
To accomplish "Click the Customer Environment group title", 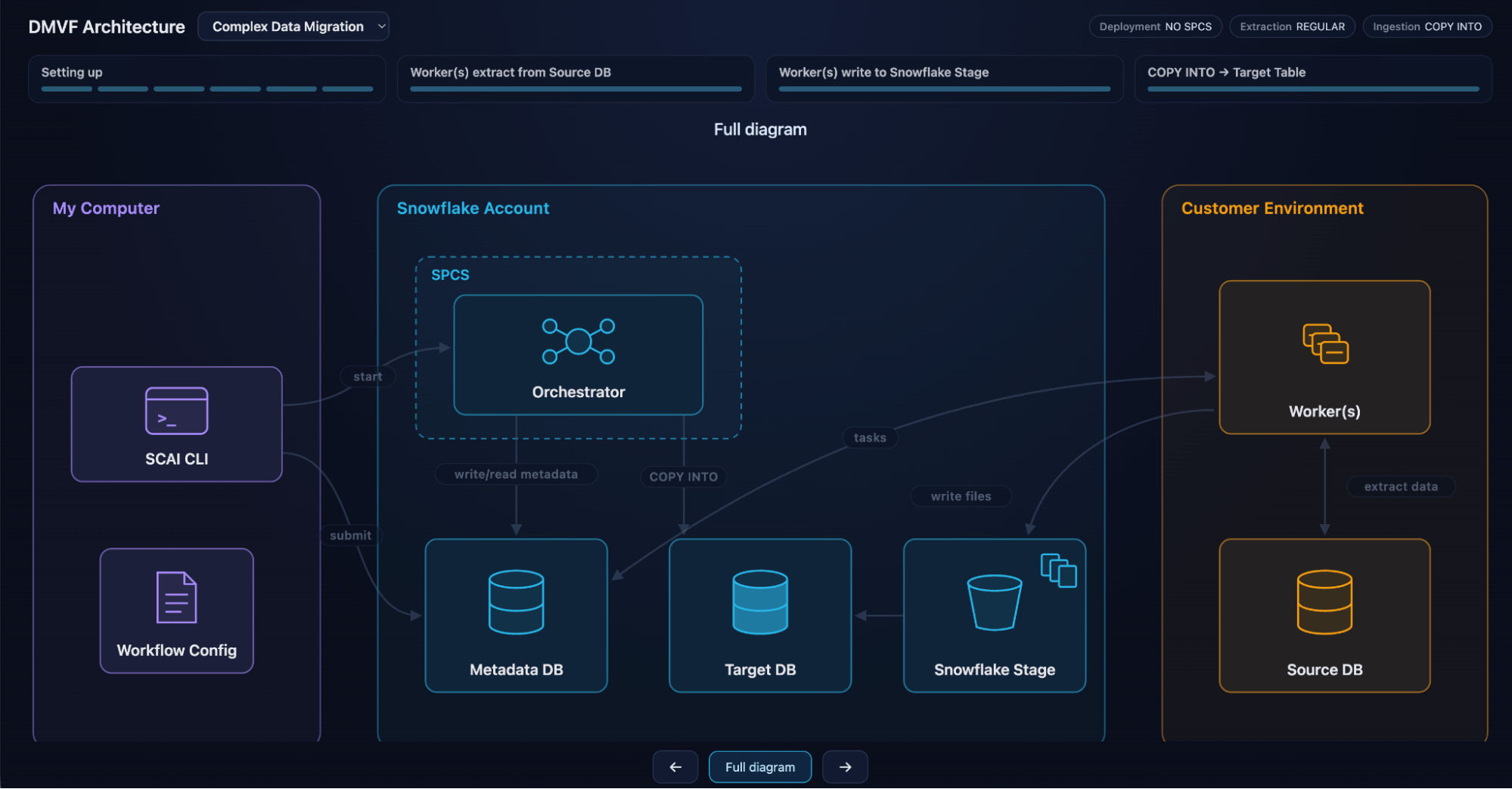I will pos(1272,208).
